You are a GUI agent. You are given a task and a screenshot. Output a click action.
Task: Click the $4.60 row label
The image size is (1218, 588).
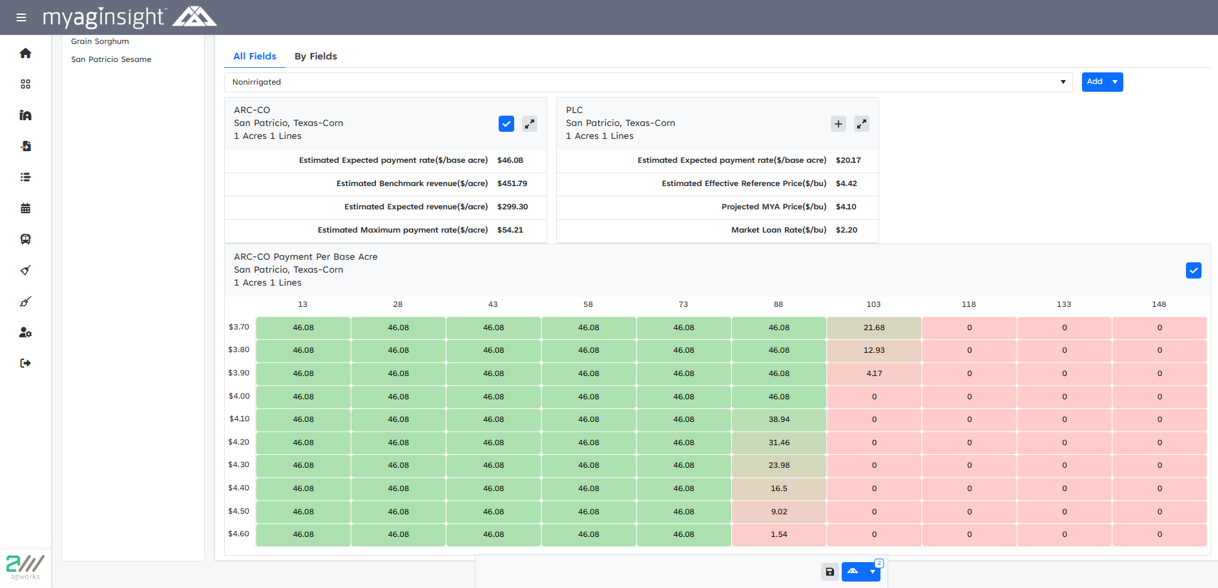click(239, 534)
